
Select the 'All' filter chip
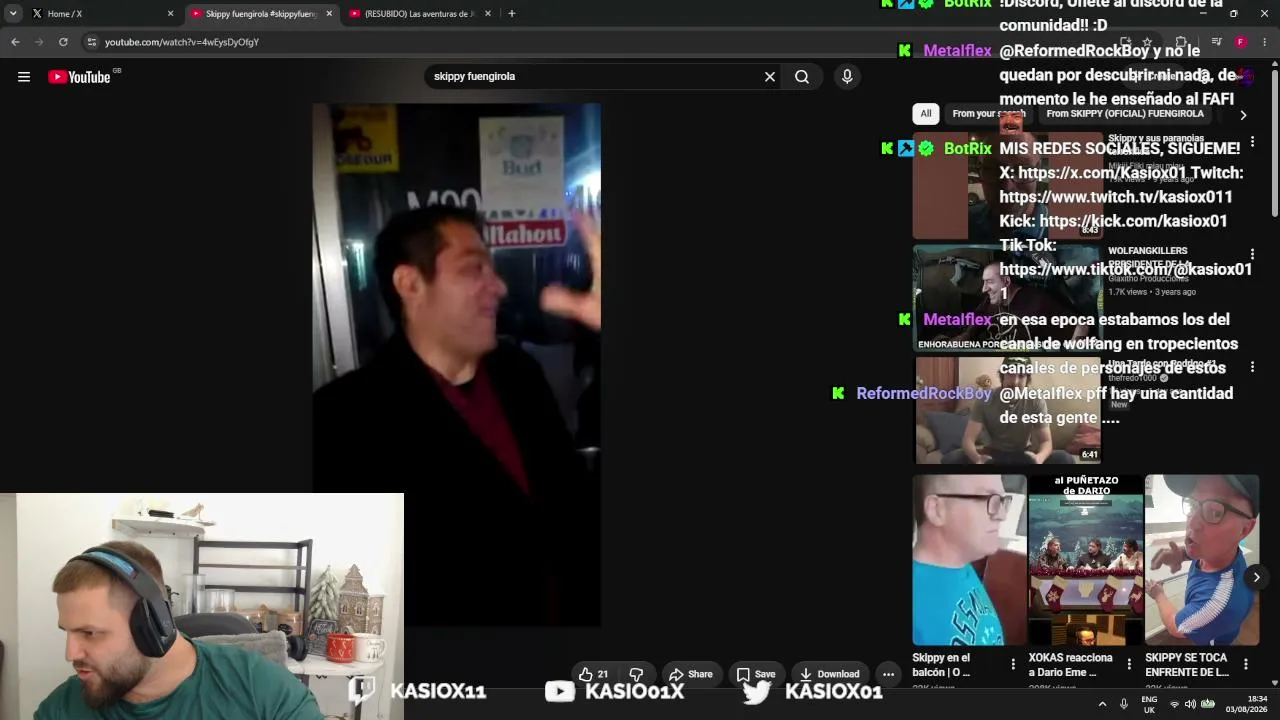point(926,114)
